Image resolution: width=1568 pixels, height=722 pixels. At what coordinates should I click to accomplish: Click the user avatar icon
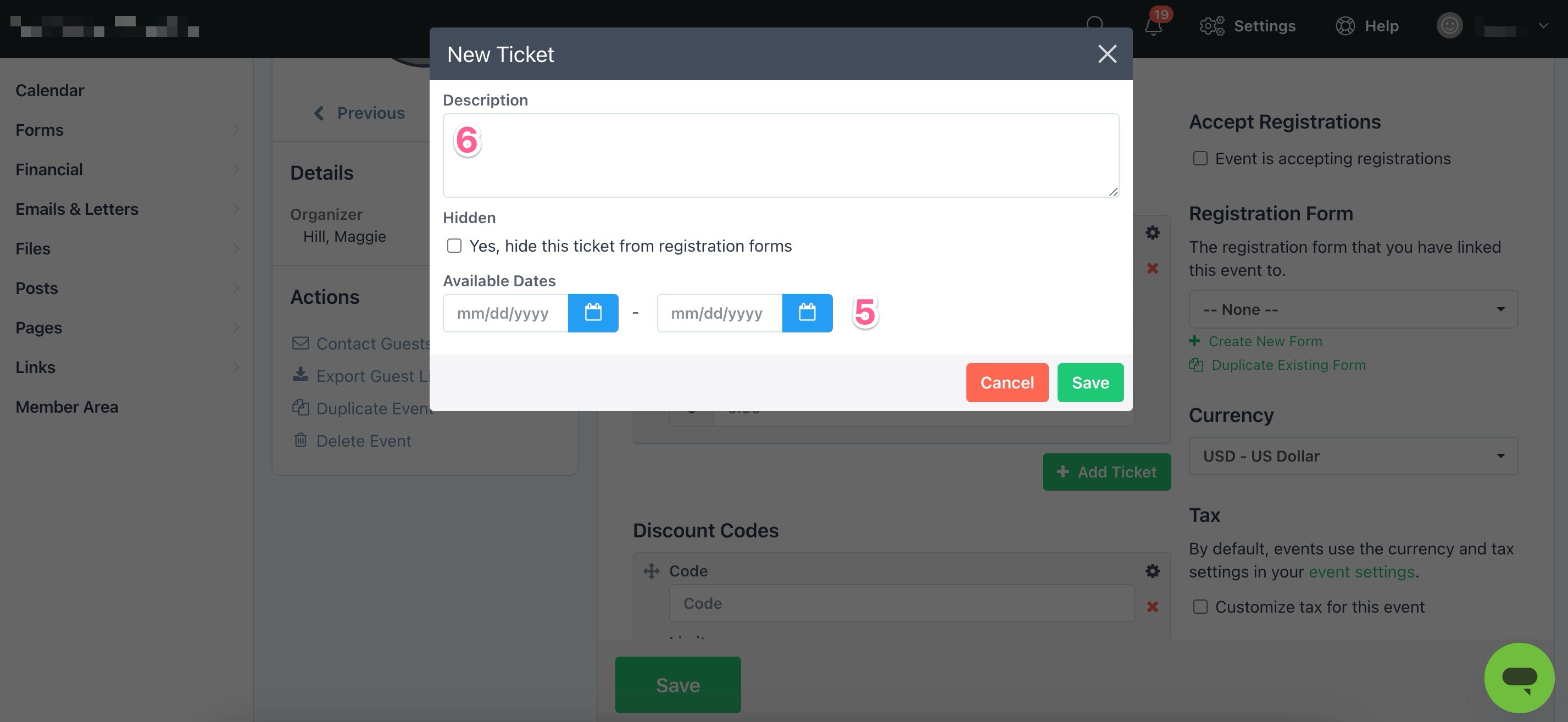tap(1449, 26)
